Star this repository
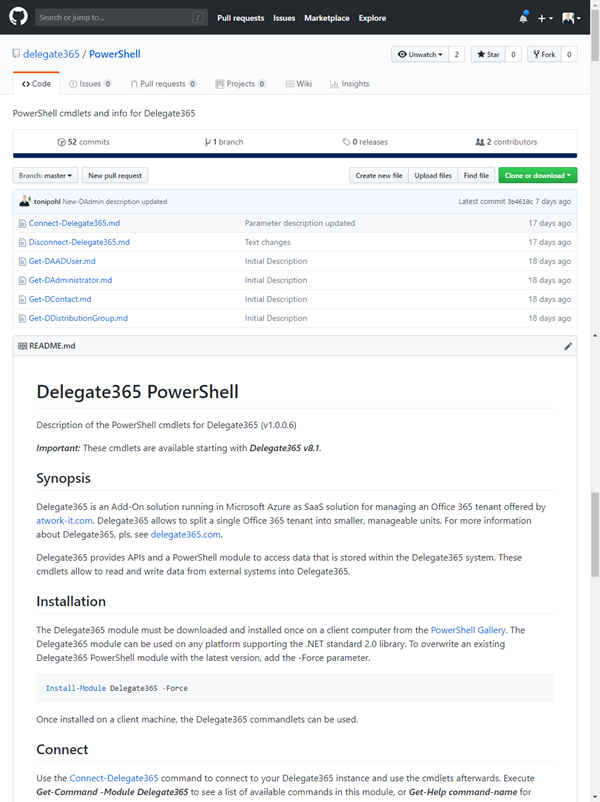The width and height of the screenshot is (600, 802). point(488,54)
